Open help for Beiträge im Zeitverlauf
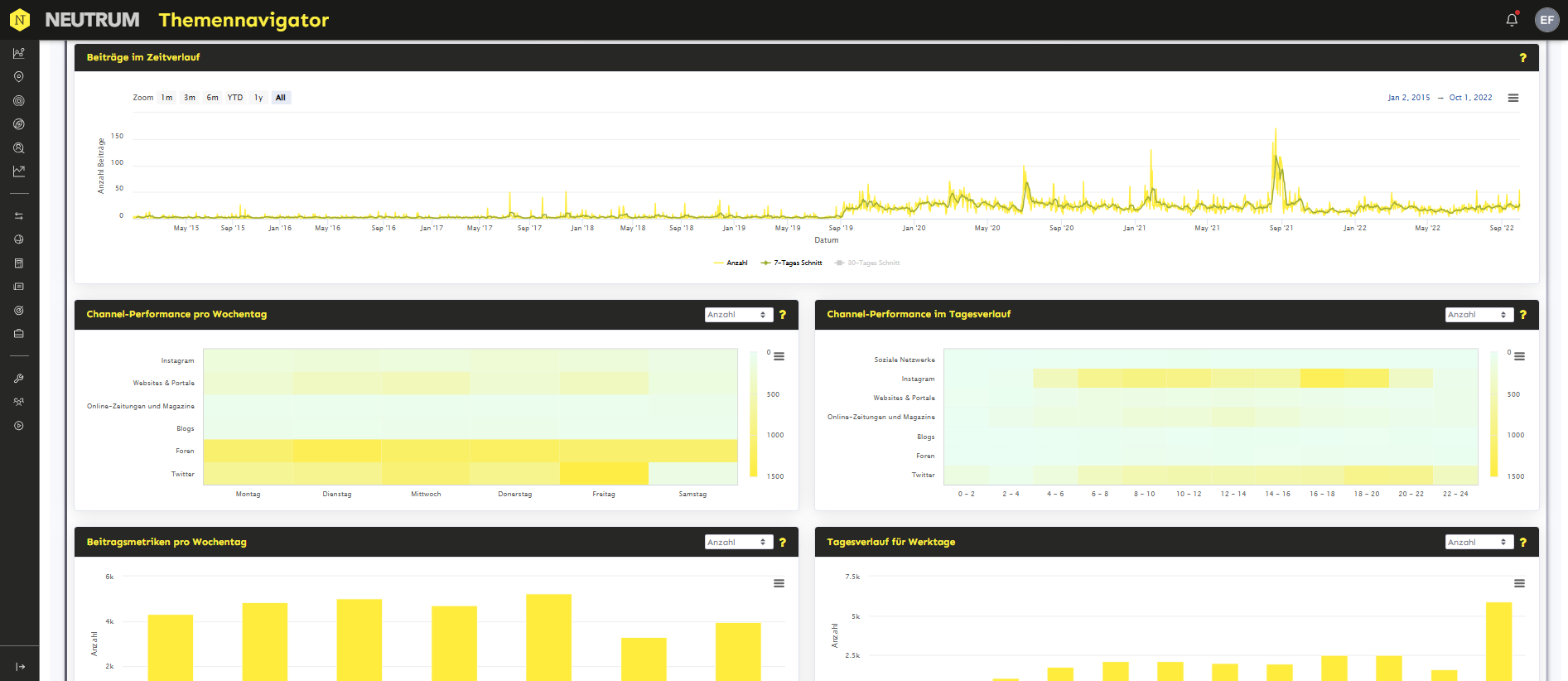Image resolution: width=1568 pixels, height=681 pixels. [1522, 58]
